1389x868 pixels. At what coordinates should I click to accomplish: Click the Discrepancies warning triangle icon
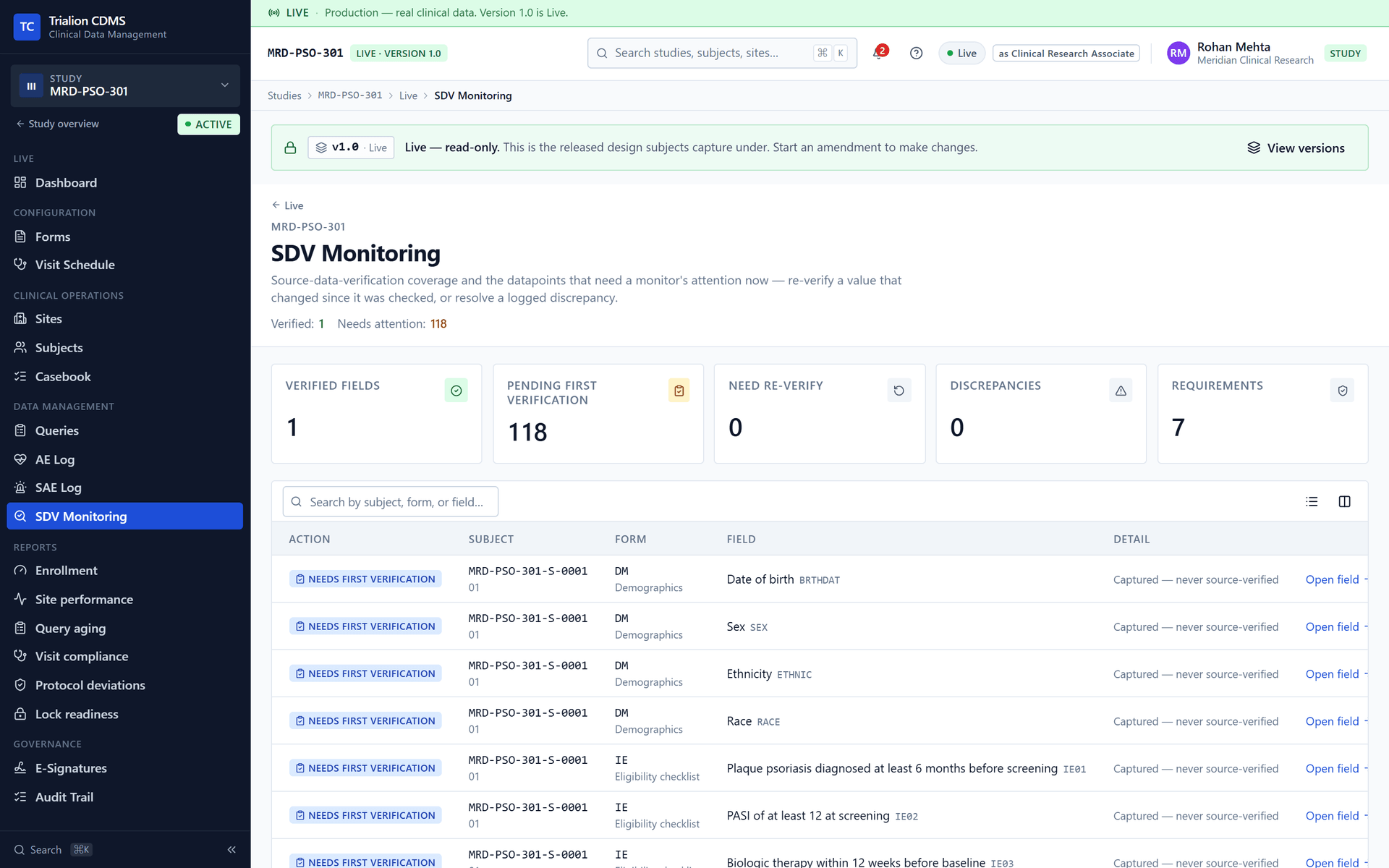pyautogui.click(x=1121, y=391)
